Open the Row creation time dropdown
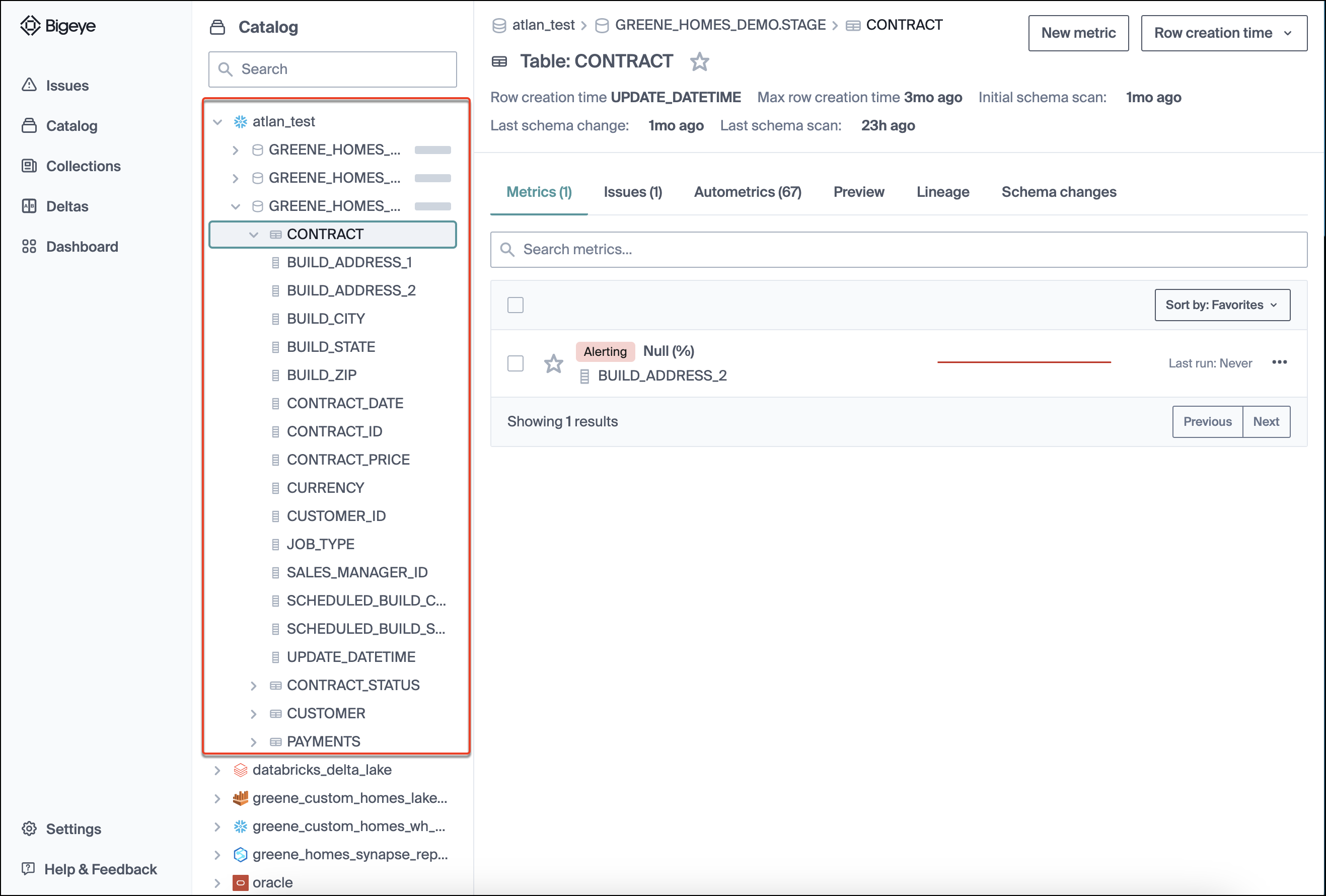The image size is (1326, 896). coord(1223,33)
